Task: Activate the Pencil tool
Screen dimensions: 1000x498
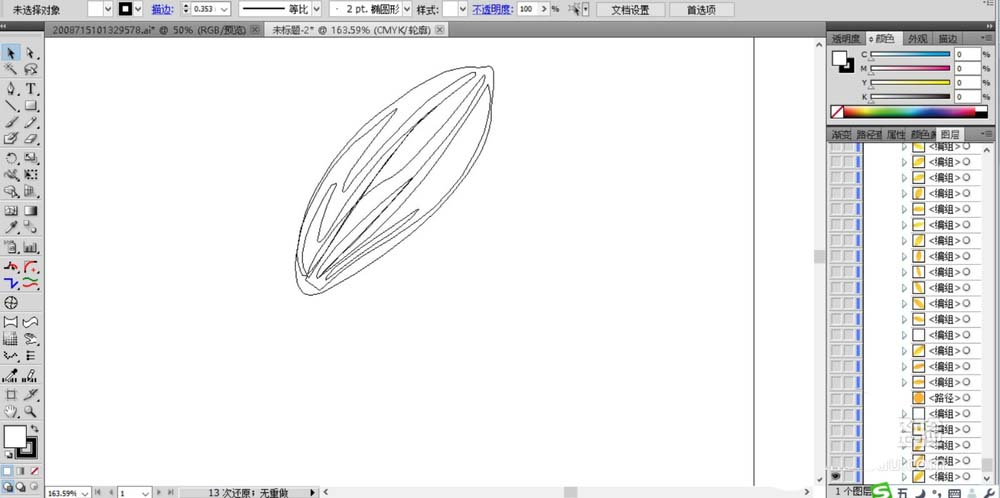Action: tap(30, 122)
